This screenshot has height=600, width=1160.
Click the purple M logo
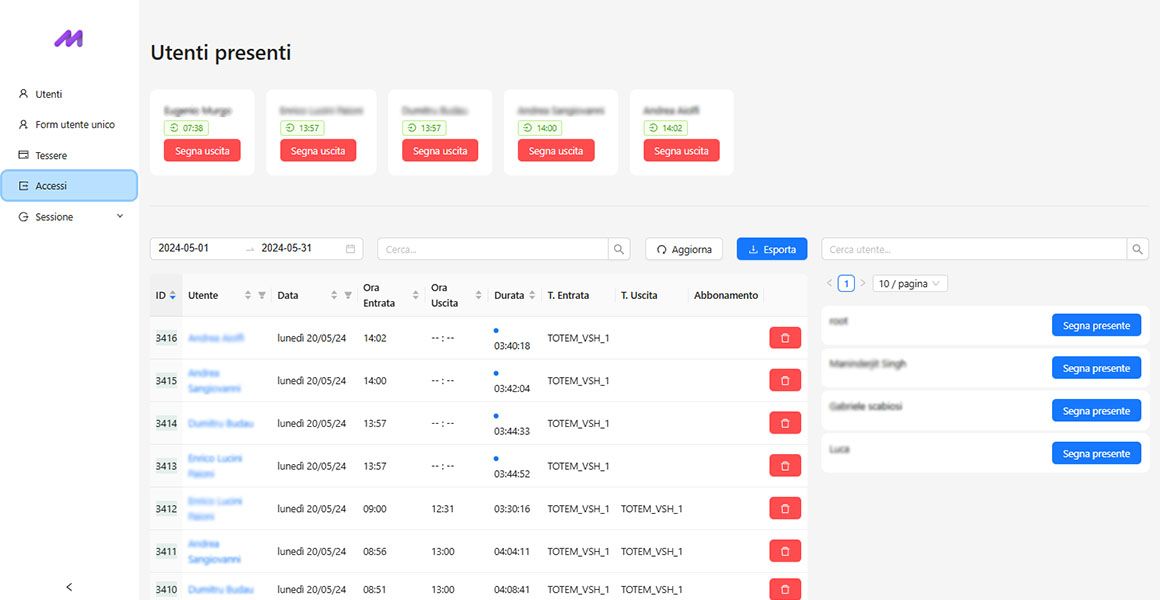click(x=69, y=39)
